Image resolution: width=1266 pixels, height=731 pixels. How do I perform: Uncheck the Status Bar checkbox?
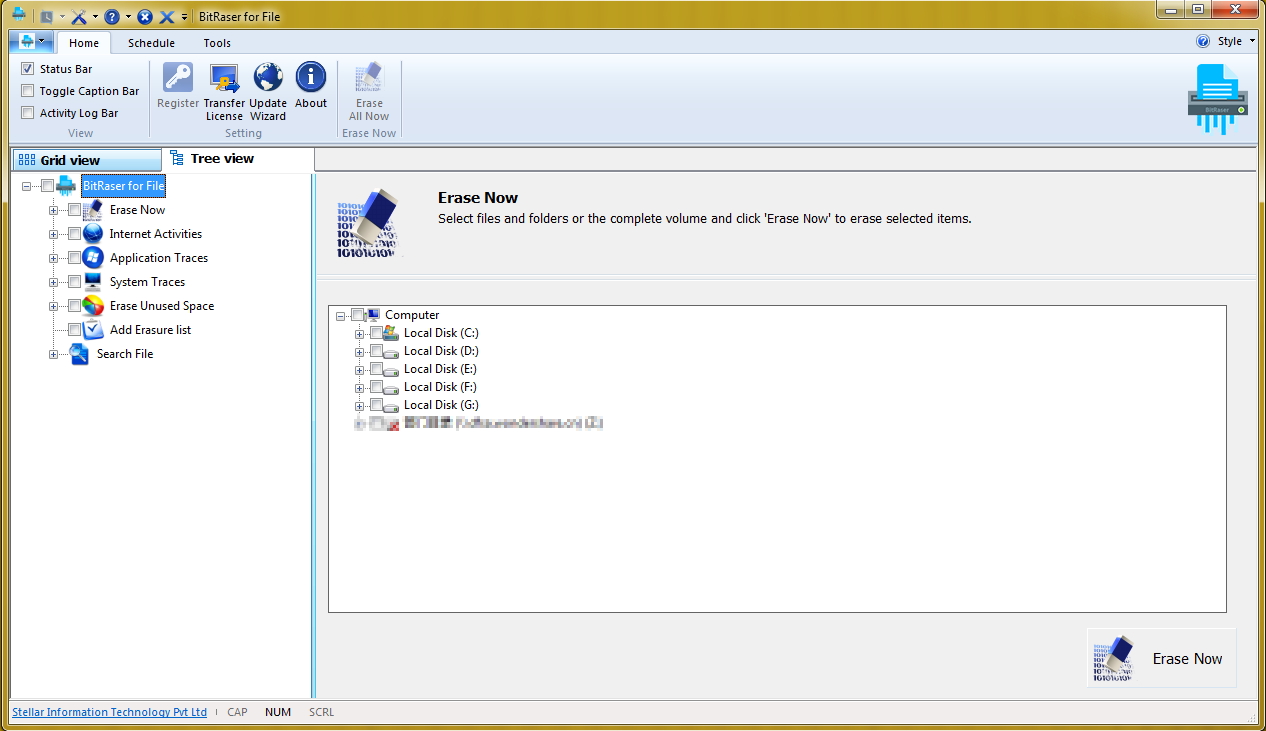[x=28, y=69]
